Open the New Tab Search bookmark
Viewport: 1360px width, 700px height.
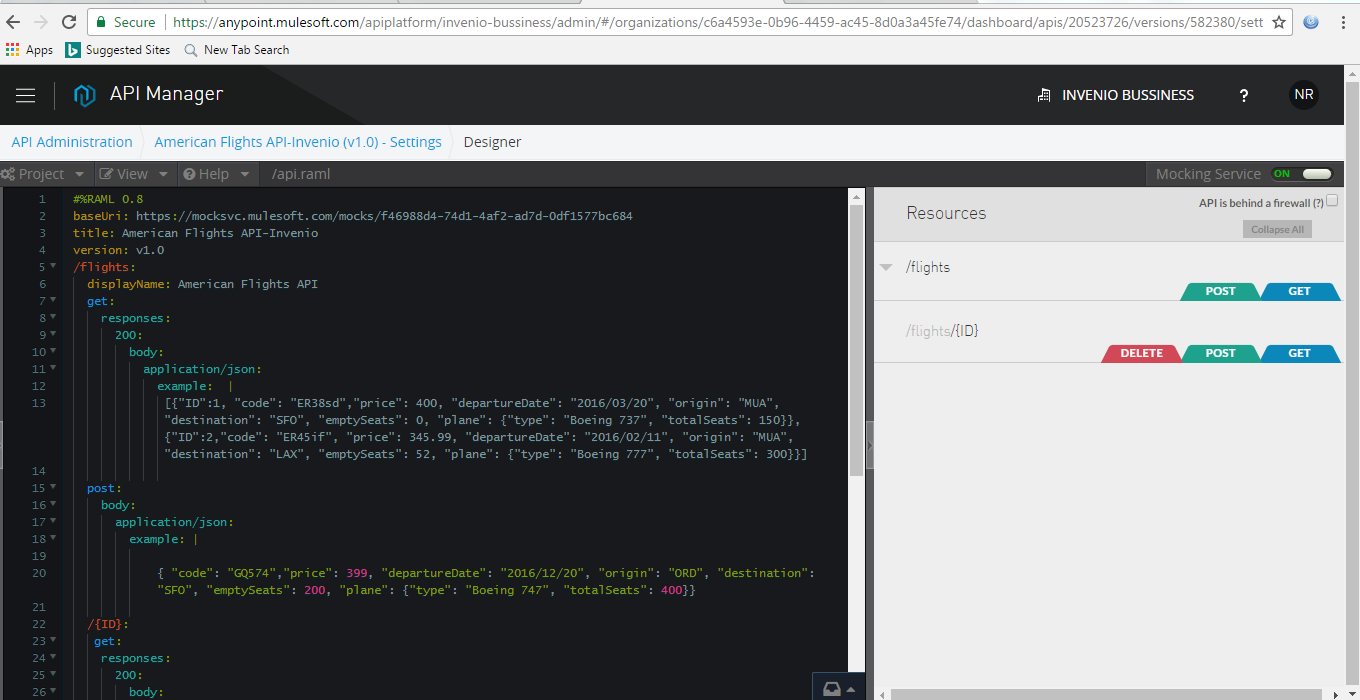tap(236, 50)
